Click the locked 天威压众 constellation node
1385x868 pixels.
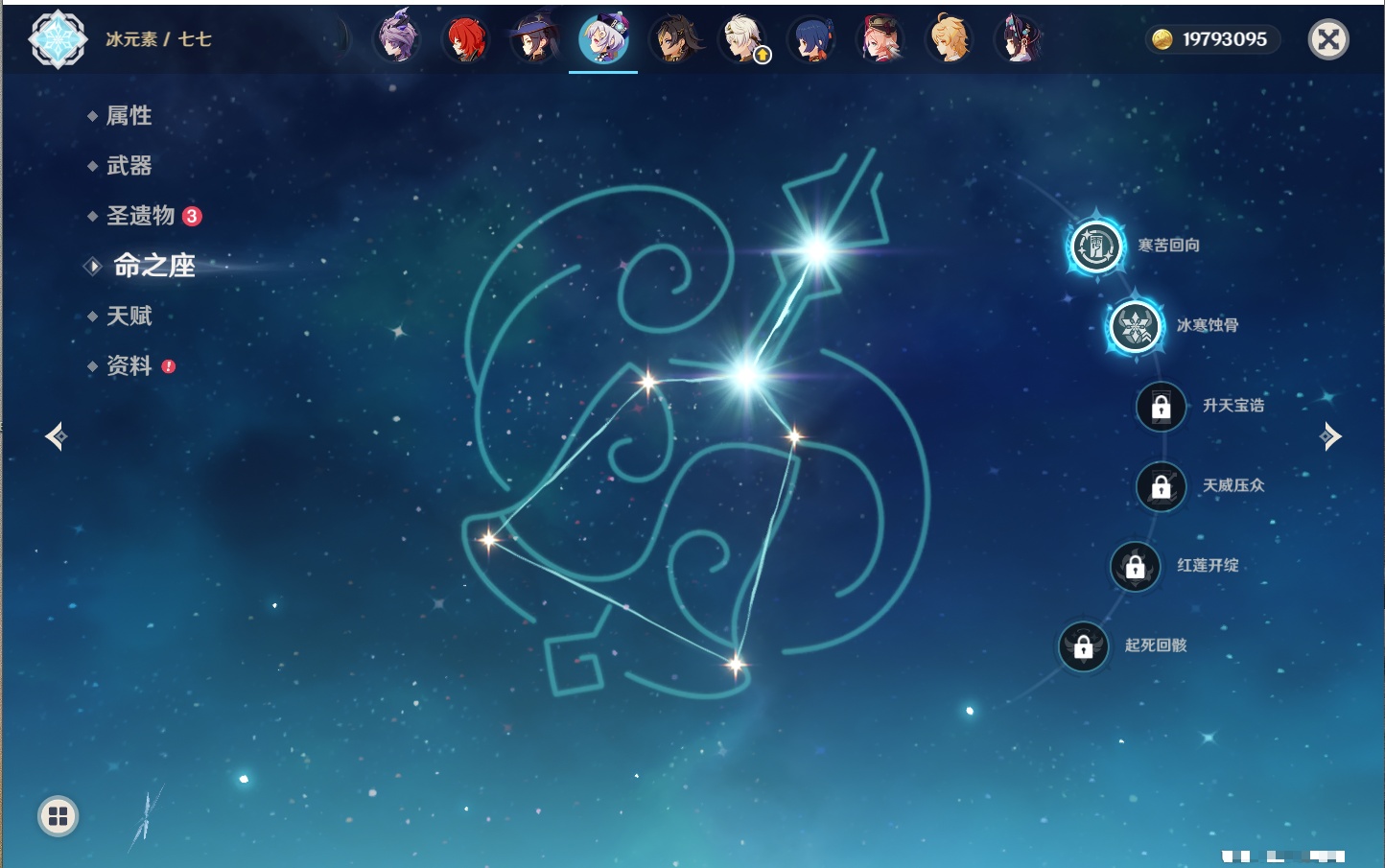(x=1161, y=486)
